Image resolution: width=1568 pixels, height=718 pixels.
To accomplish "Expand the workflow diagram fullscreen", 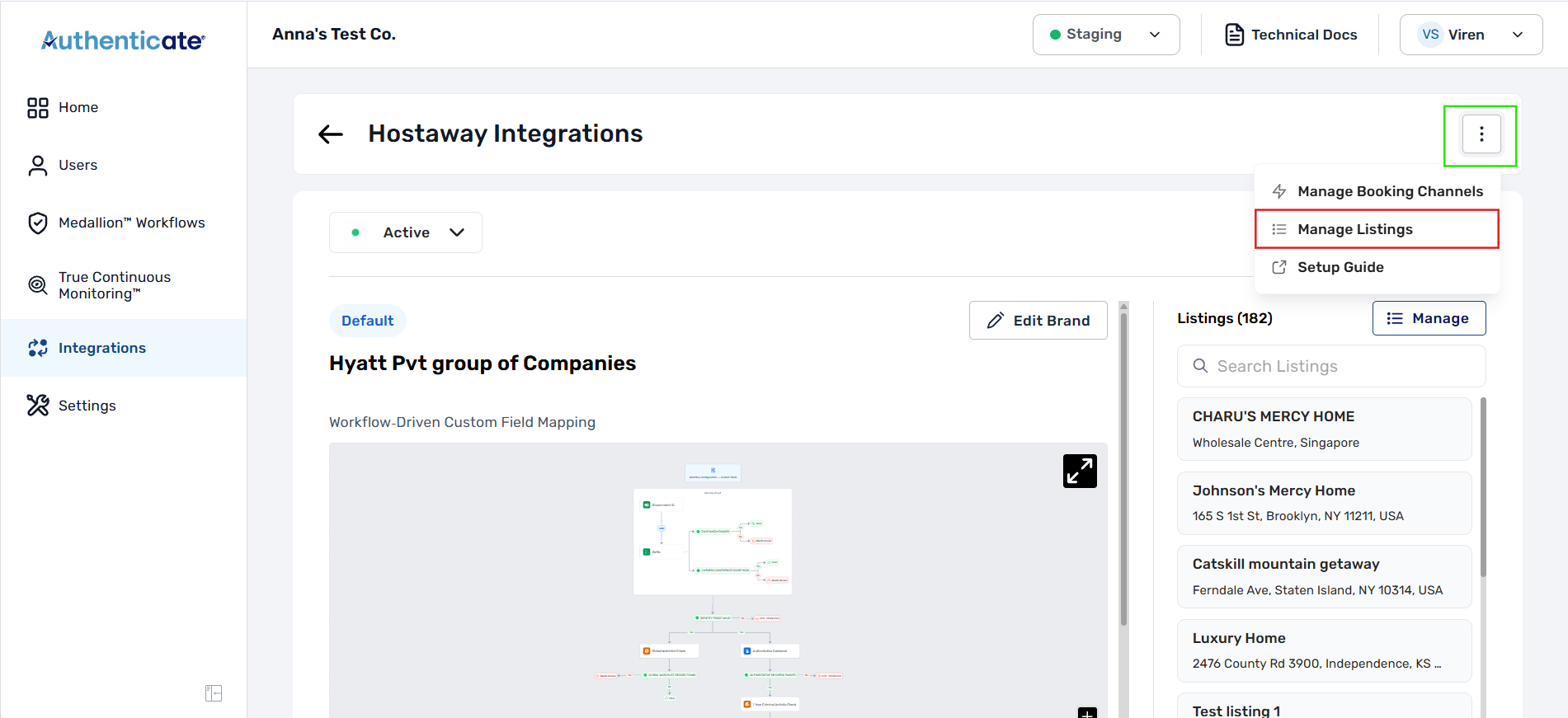I will pos(1080,472).
